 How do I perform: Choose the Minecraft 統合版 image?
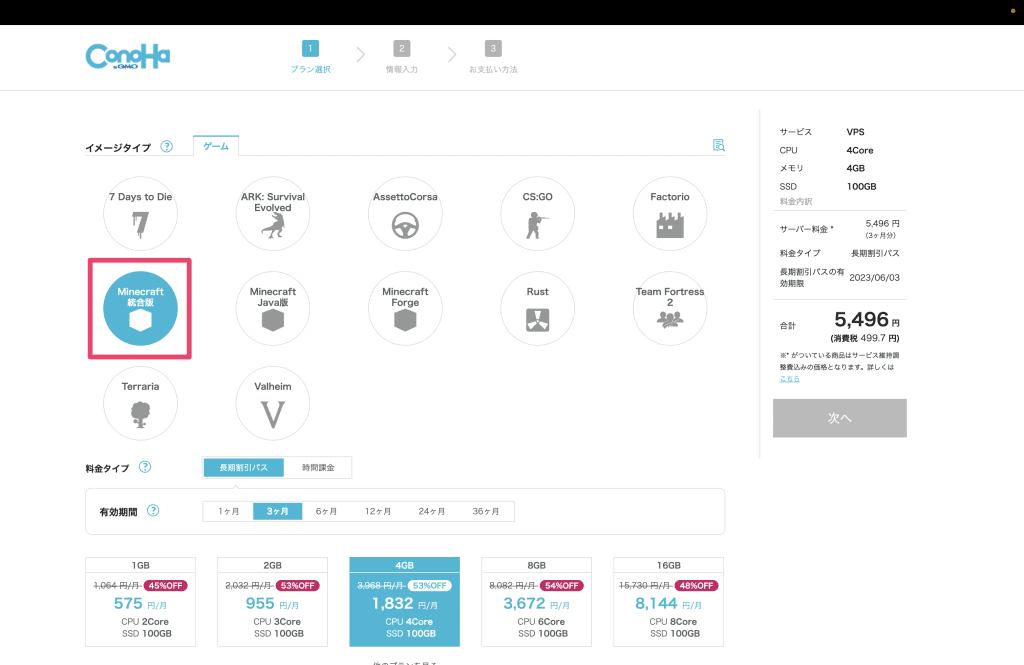tap(140, 308)
